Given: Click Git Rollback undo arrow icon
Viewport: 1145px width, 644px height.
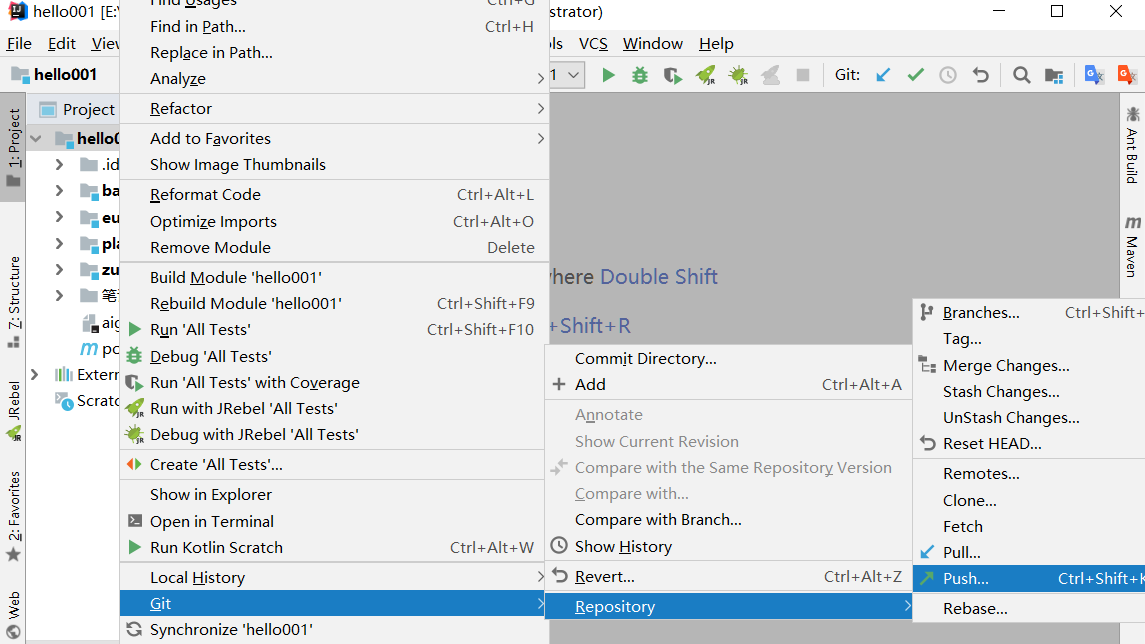Looking at the screenshot, I should pyautogui.click(x=981, y=75).
